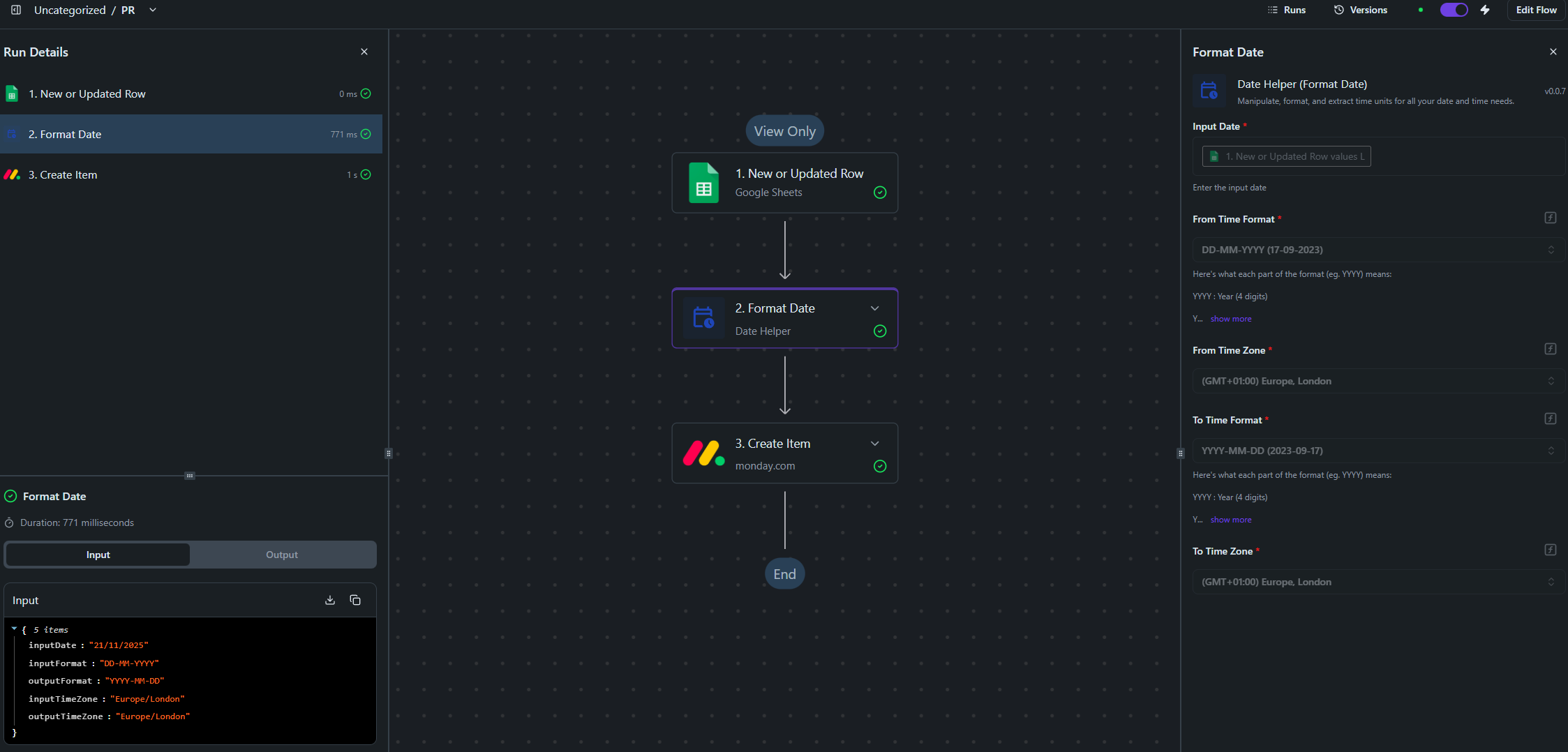Click the sidebar panel toggle icon

[16, 10]
